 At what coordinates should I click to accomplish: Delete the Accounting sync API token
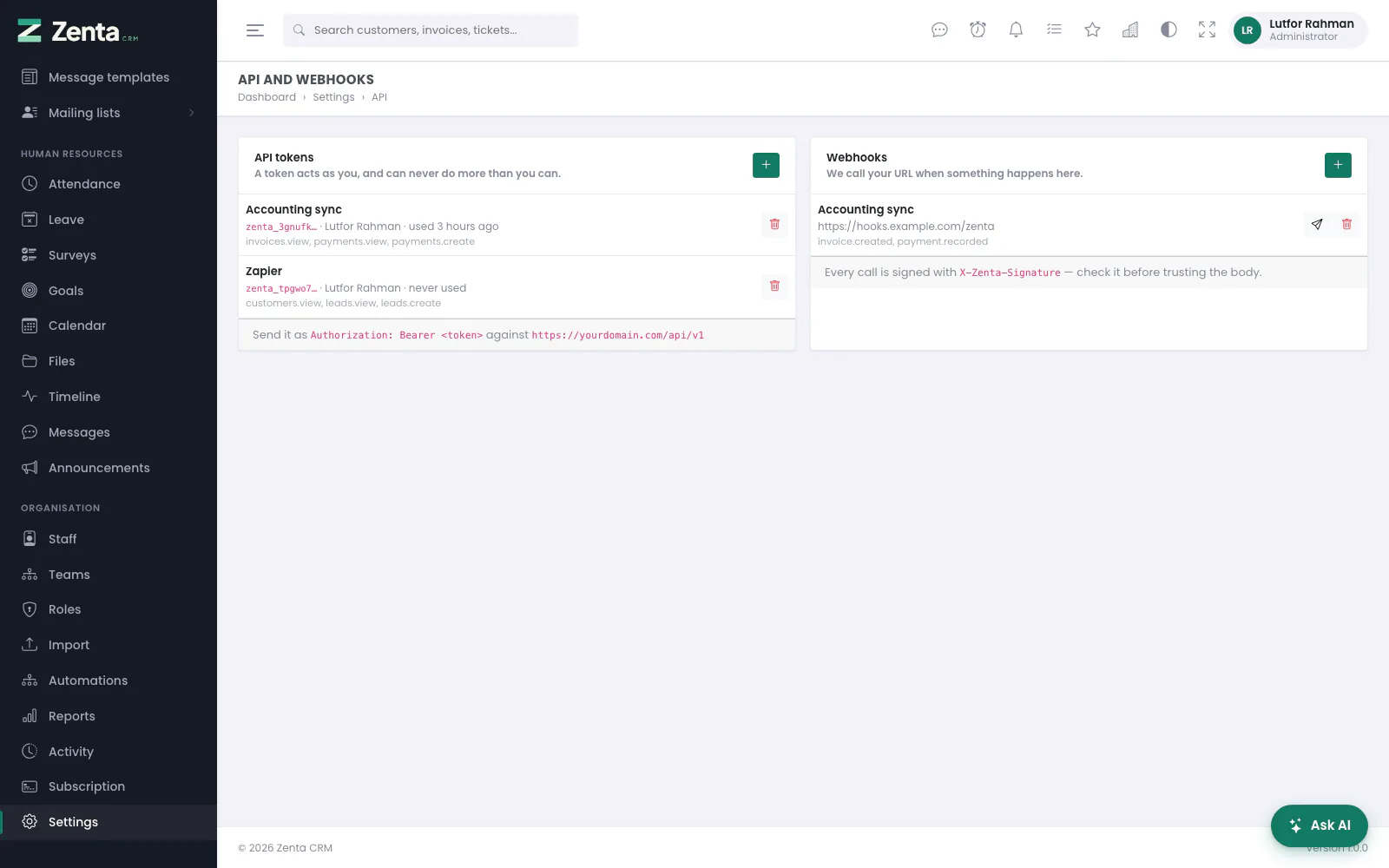click(774, 224)
